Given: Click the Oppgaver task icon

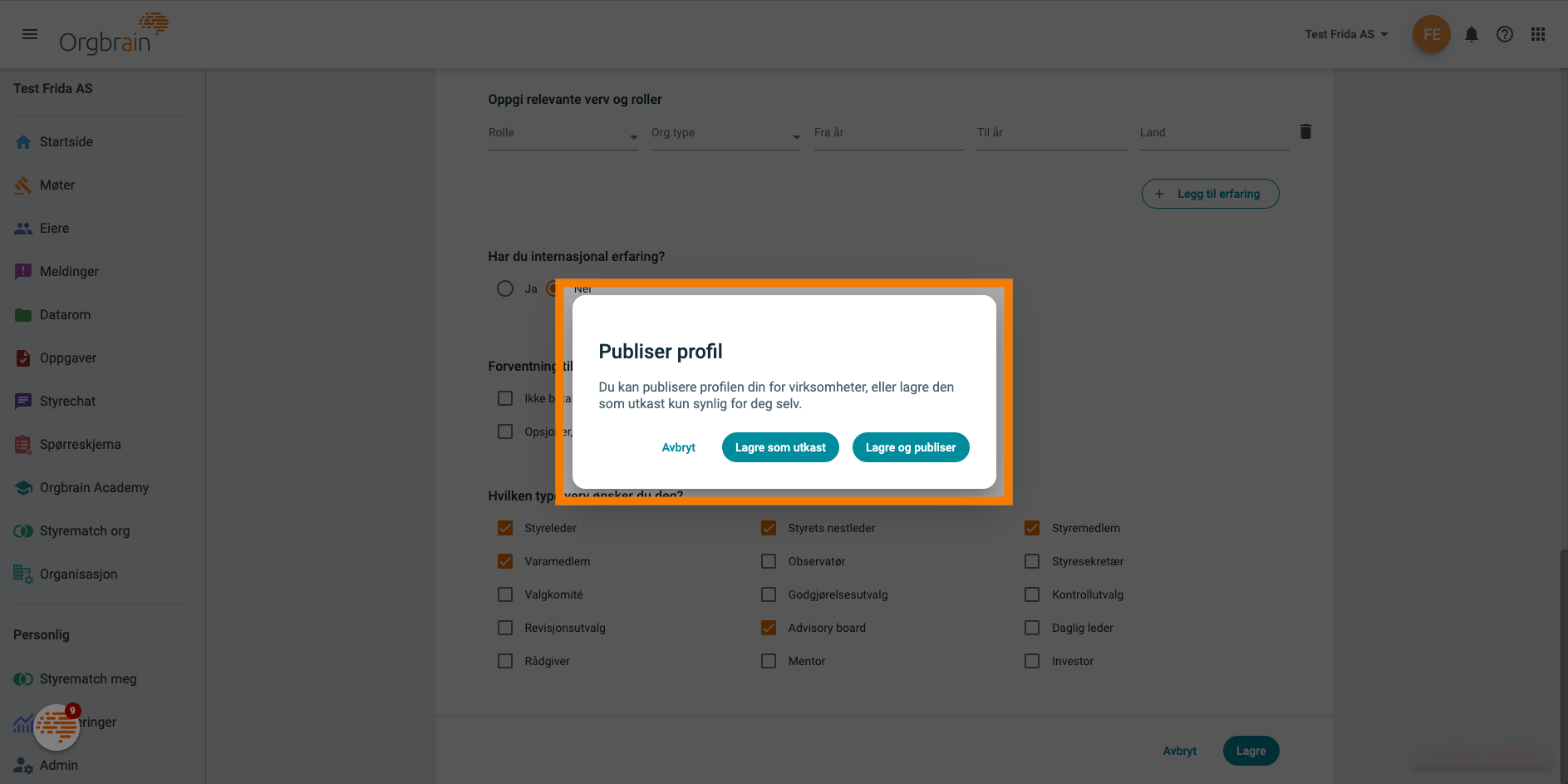Looking at the screenshot, I should [23, 358].
